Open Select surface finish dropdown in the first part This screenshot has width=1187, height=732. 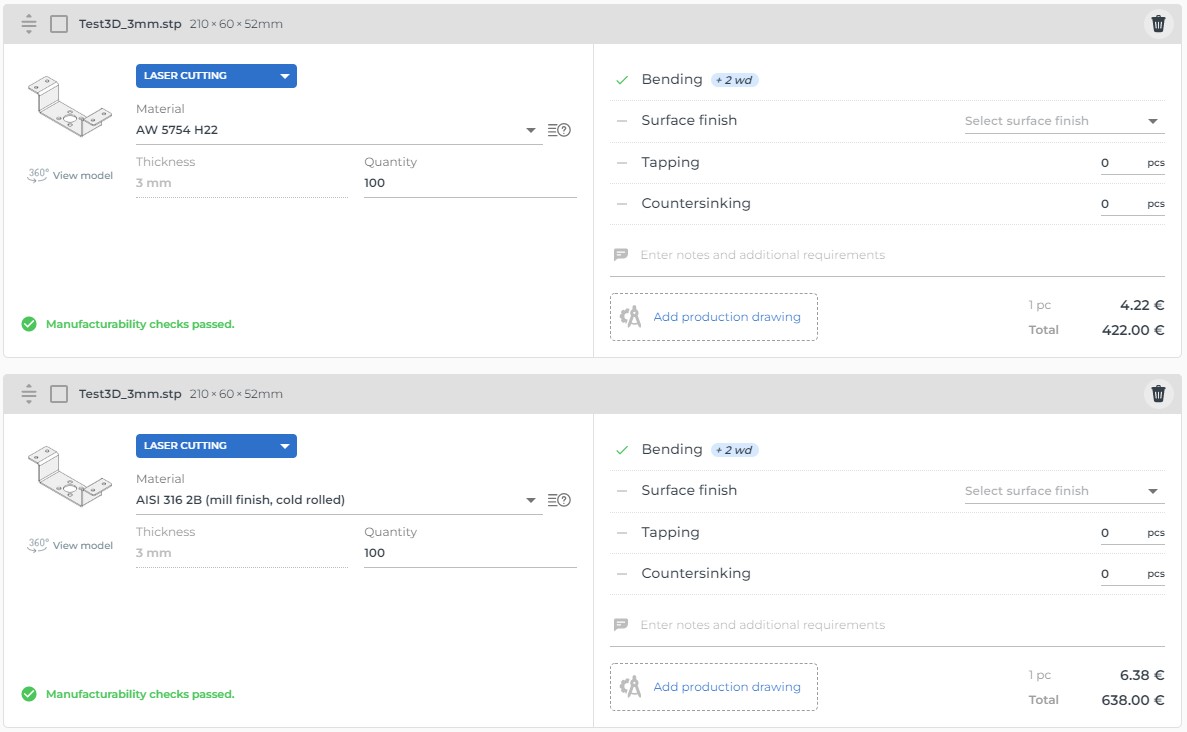[1064, 121]
